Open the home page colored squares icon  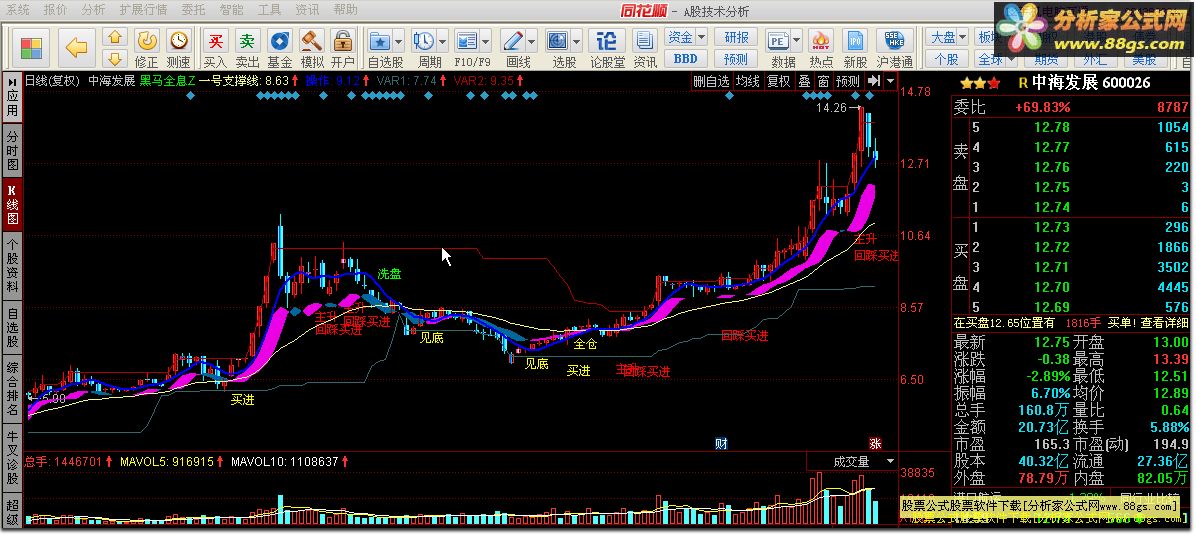[31, 47]
